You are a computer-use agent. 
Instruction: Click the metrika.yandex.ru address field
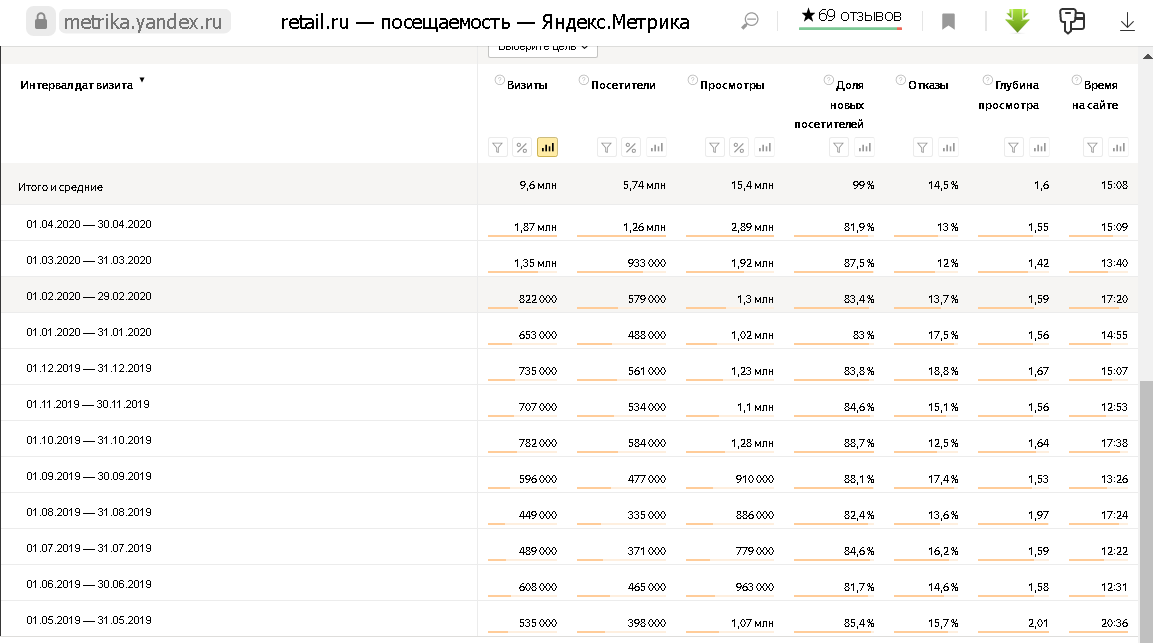pos(144,22)
